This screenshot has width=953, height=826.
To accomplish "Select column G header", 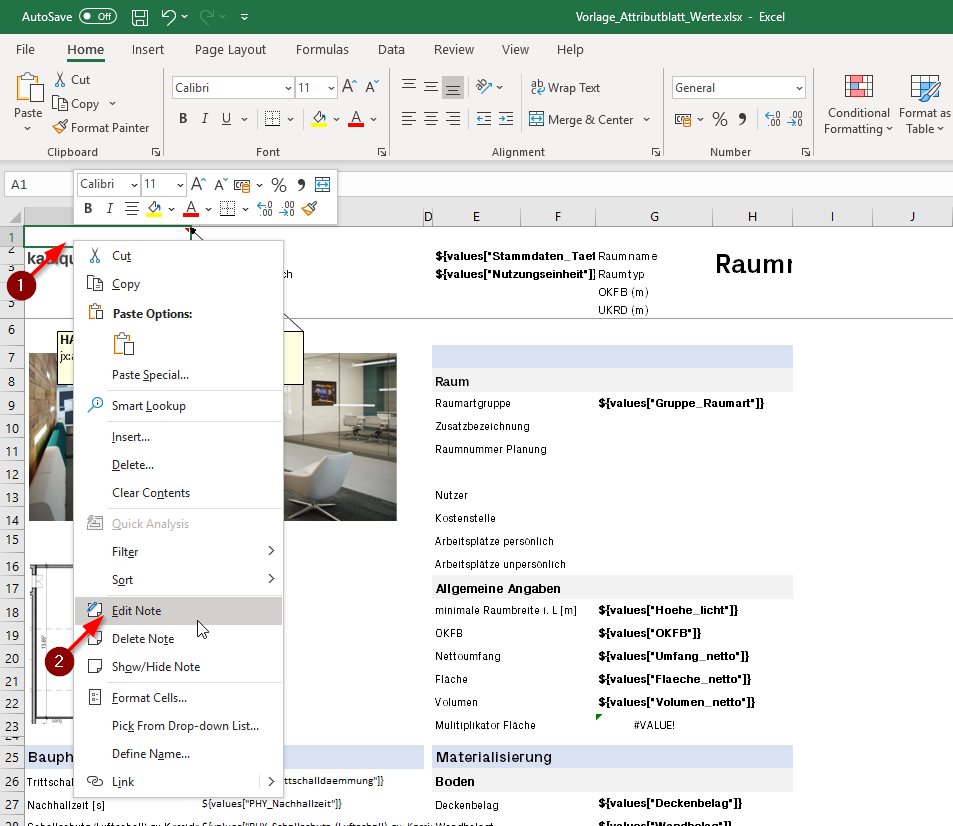I will click(654, 216).
